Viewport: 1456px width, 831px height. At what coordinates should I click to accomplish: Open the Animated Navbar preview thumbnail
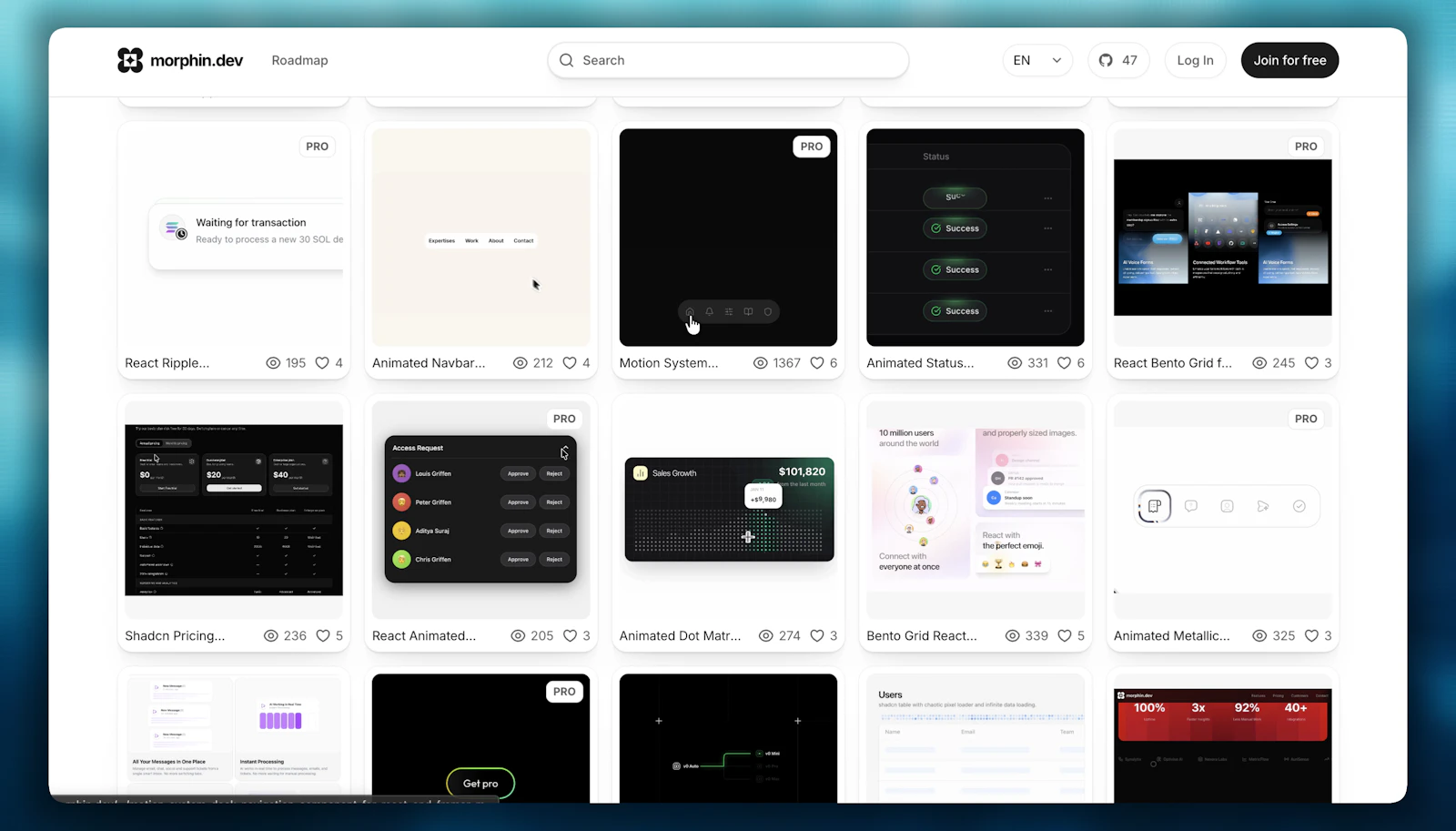pos(481,238)
